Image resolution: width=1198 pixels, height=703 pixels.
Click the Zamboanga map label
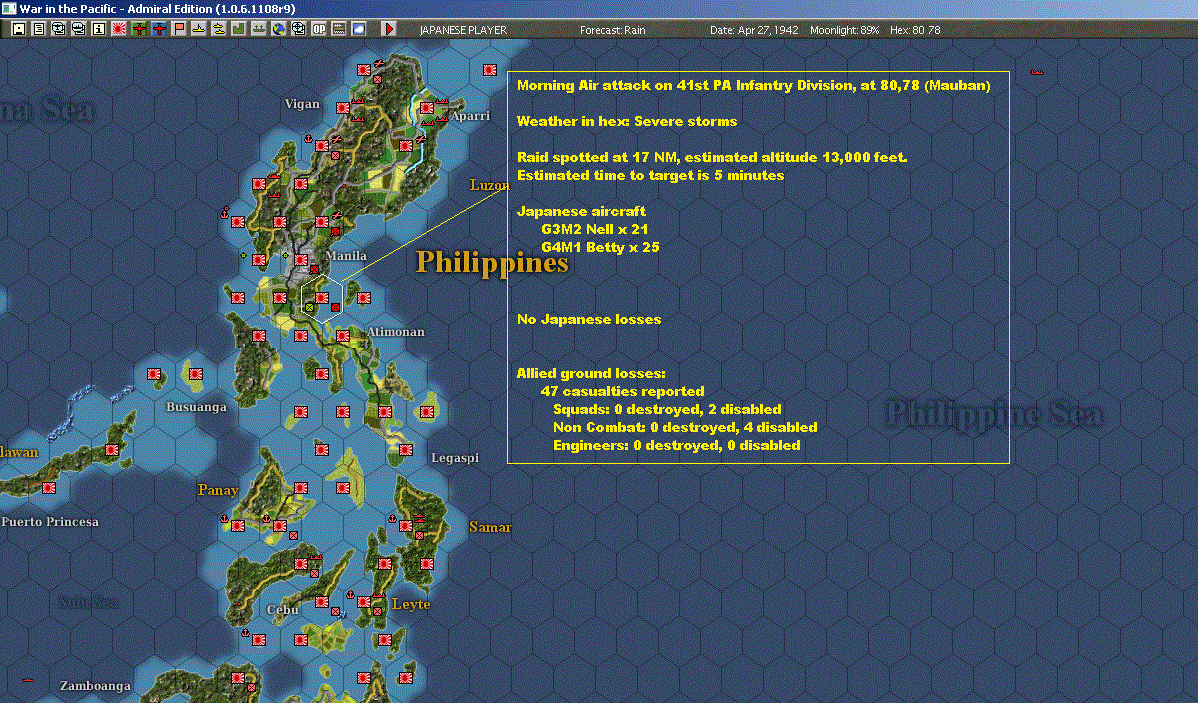(96, 685)
